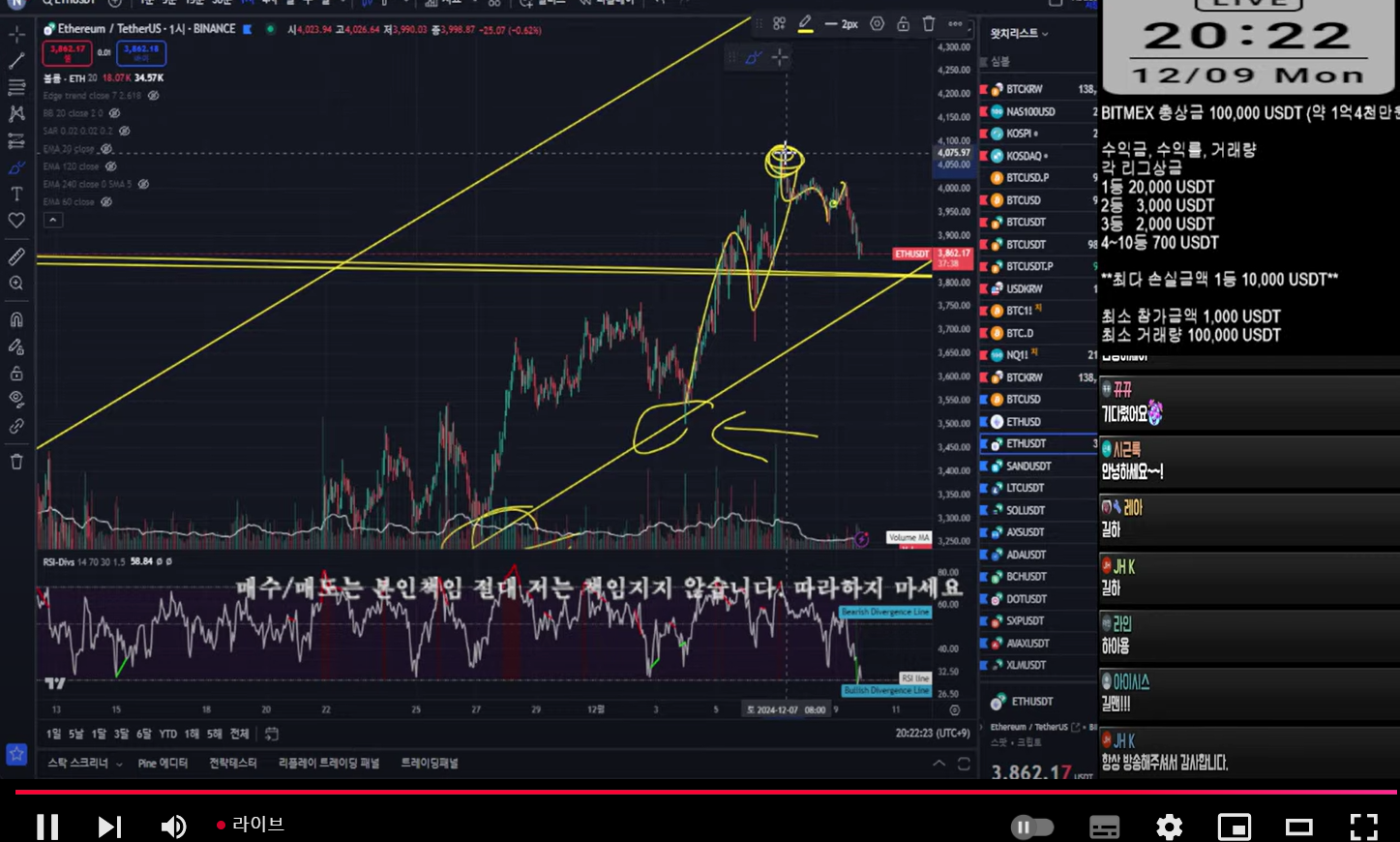
Task: Select NAS100USD in the watchlist
Action: coord(1039,111)
